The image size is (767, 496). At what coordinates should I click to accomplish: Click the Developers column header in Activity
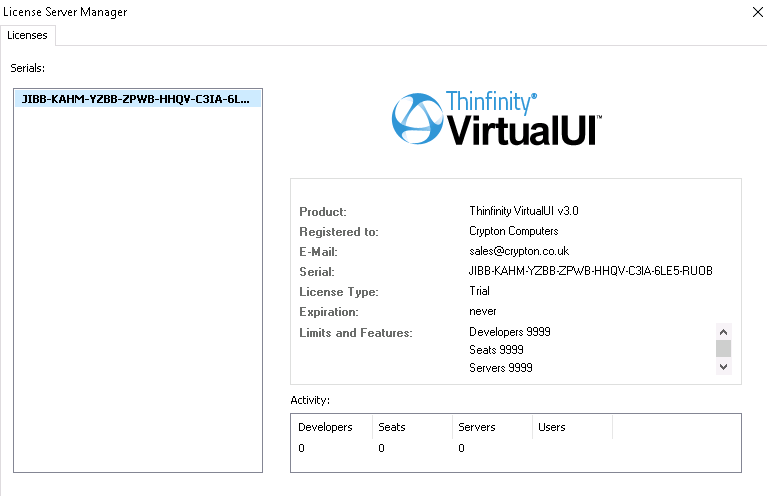point(332,427)
